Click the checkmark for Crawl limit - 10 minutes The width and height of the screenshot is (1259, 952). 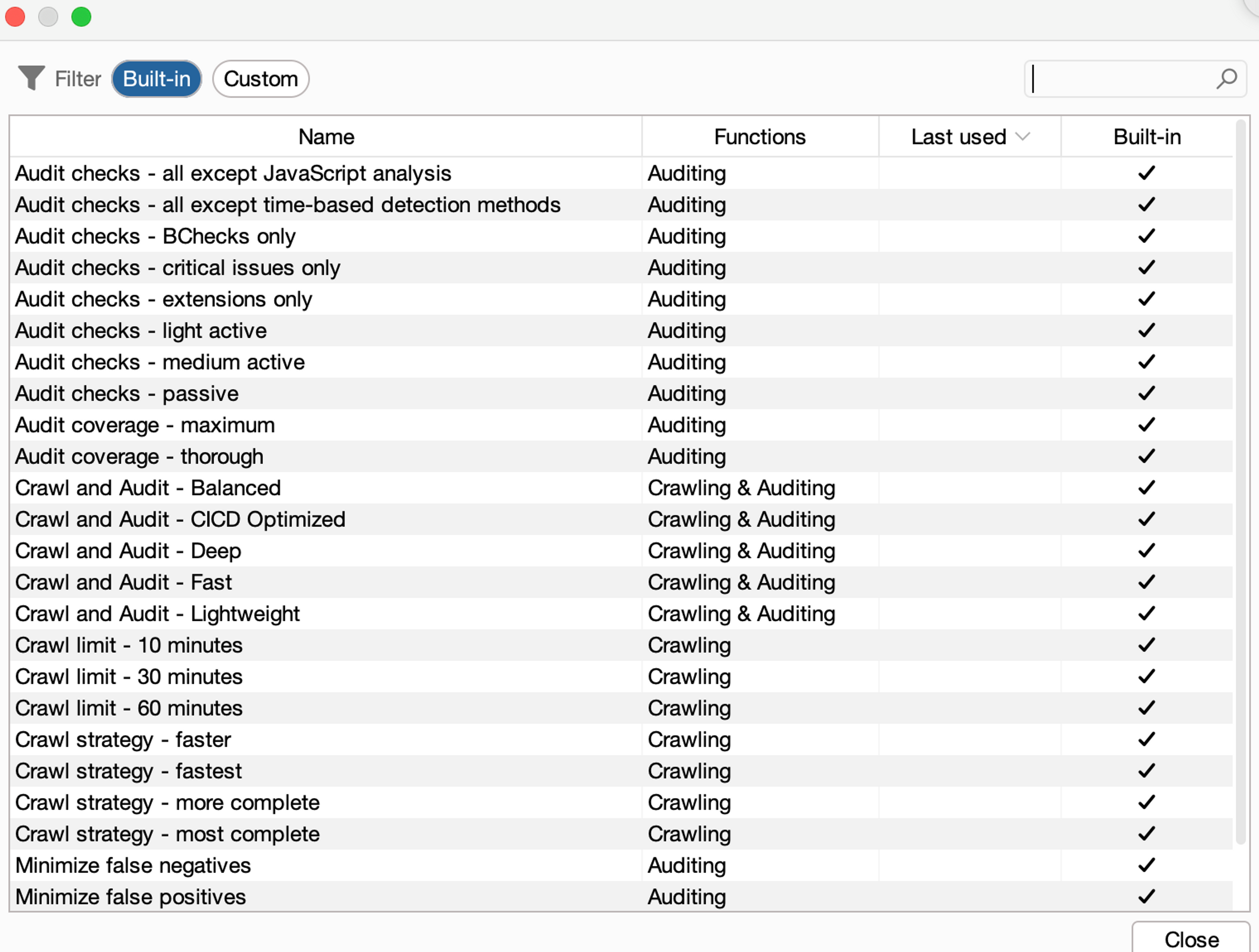point(1146,645)
